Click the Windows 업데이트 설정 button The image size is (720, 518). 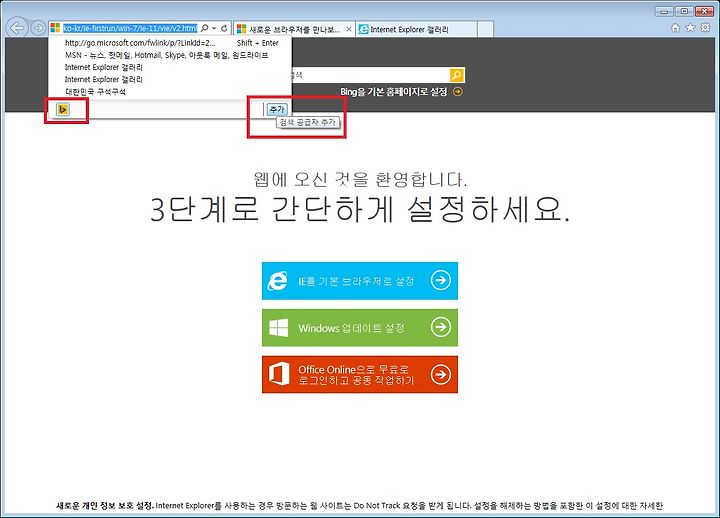point(360,327)
